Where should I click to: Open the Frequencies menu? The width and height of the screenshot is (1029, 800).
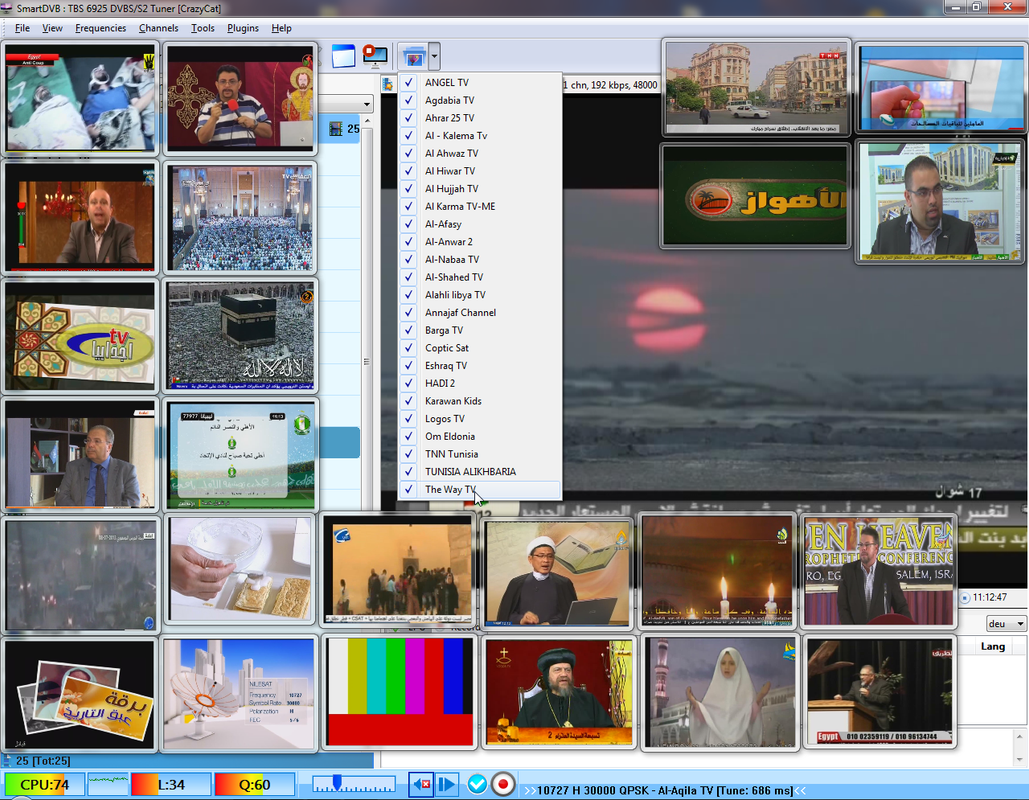100,28
